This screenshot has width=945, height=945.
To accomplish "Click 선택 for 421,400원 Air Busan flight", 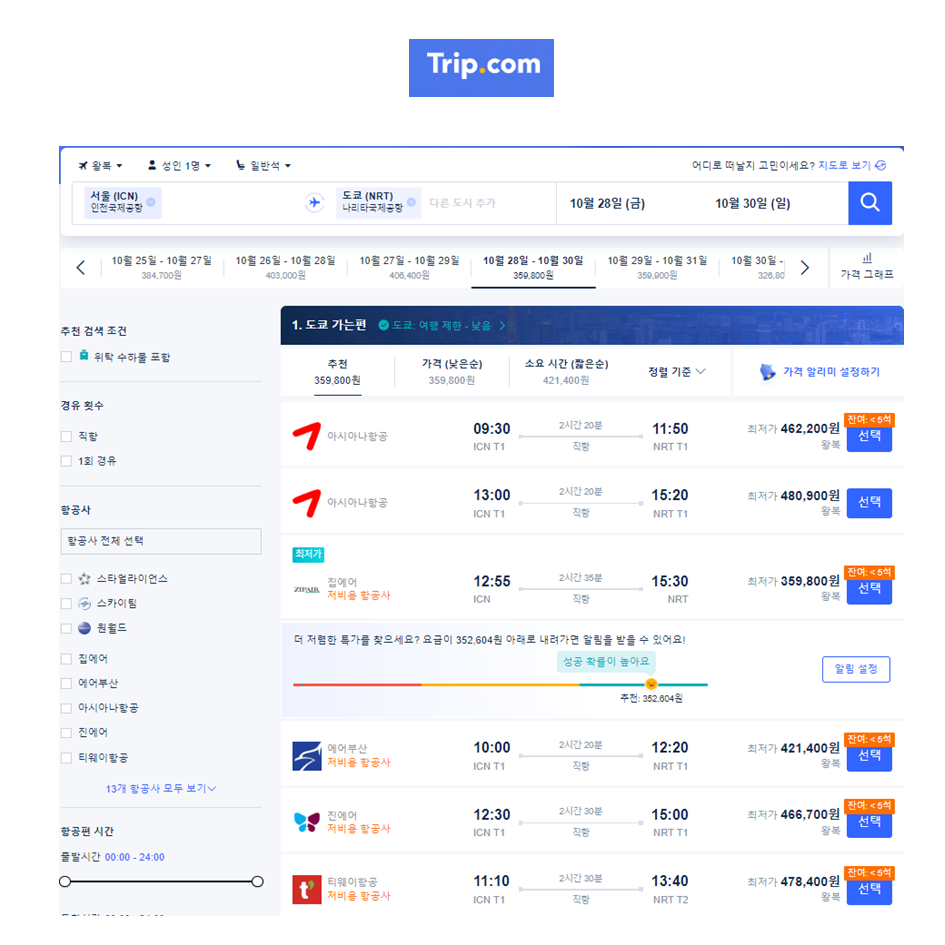I will (x=869, y=756).
